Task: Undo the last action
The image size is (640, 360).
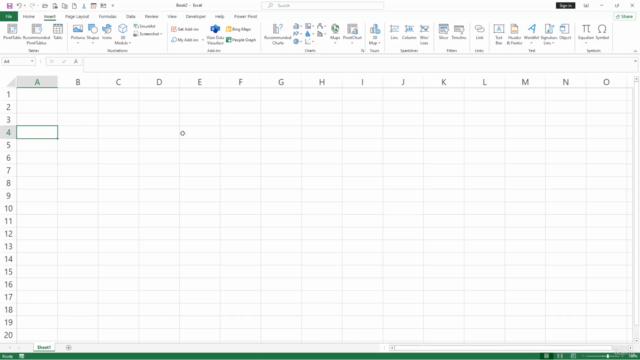Action: pyautogui.click(x=19, y=6)
